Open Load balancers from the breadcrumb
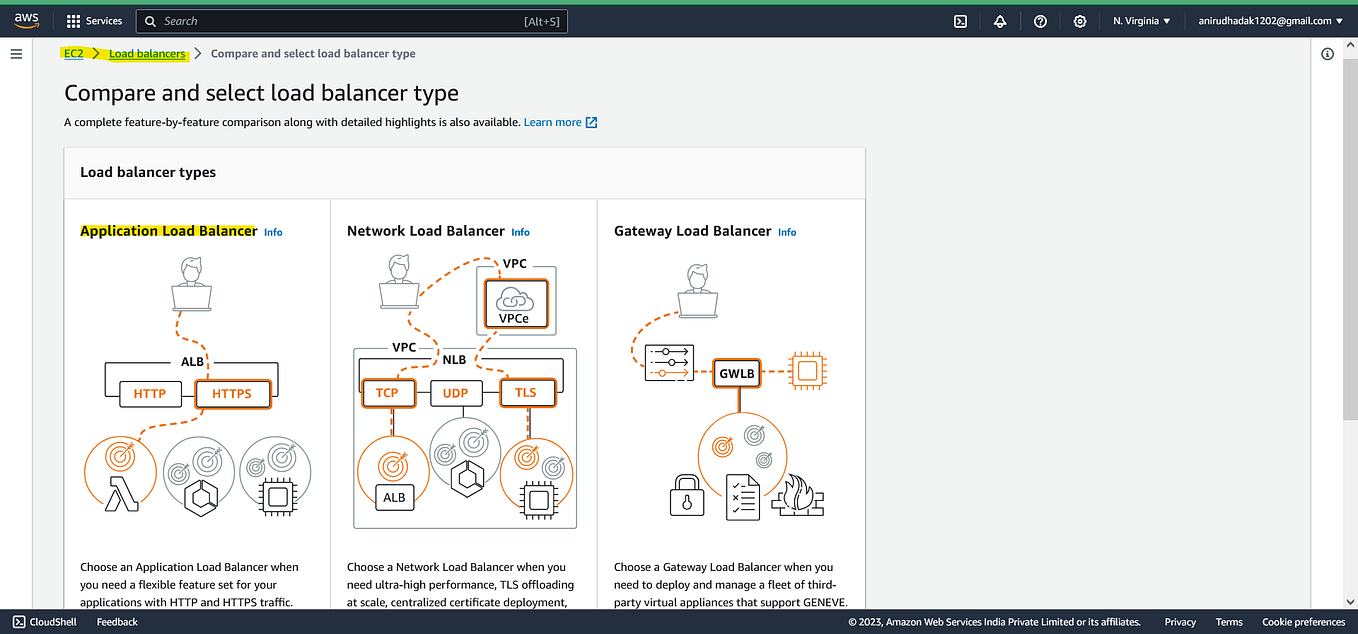This screenshot has height=634, width=1358. coord(146,53)
